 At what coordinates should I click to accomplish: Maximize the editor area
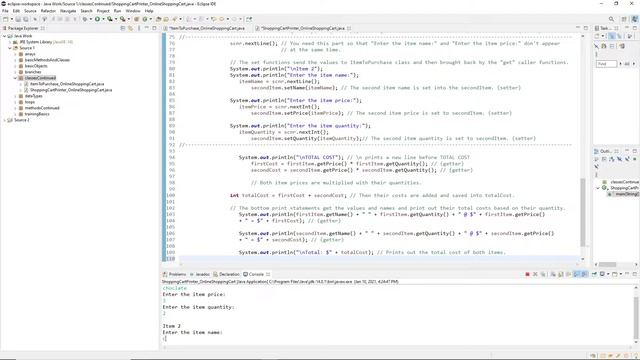[586, 28]
